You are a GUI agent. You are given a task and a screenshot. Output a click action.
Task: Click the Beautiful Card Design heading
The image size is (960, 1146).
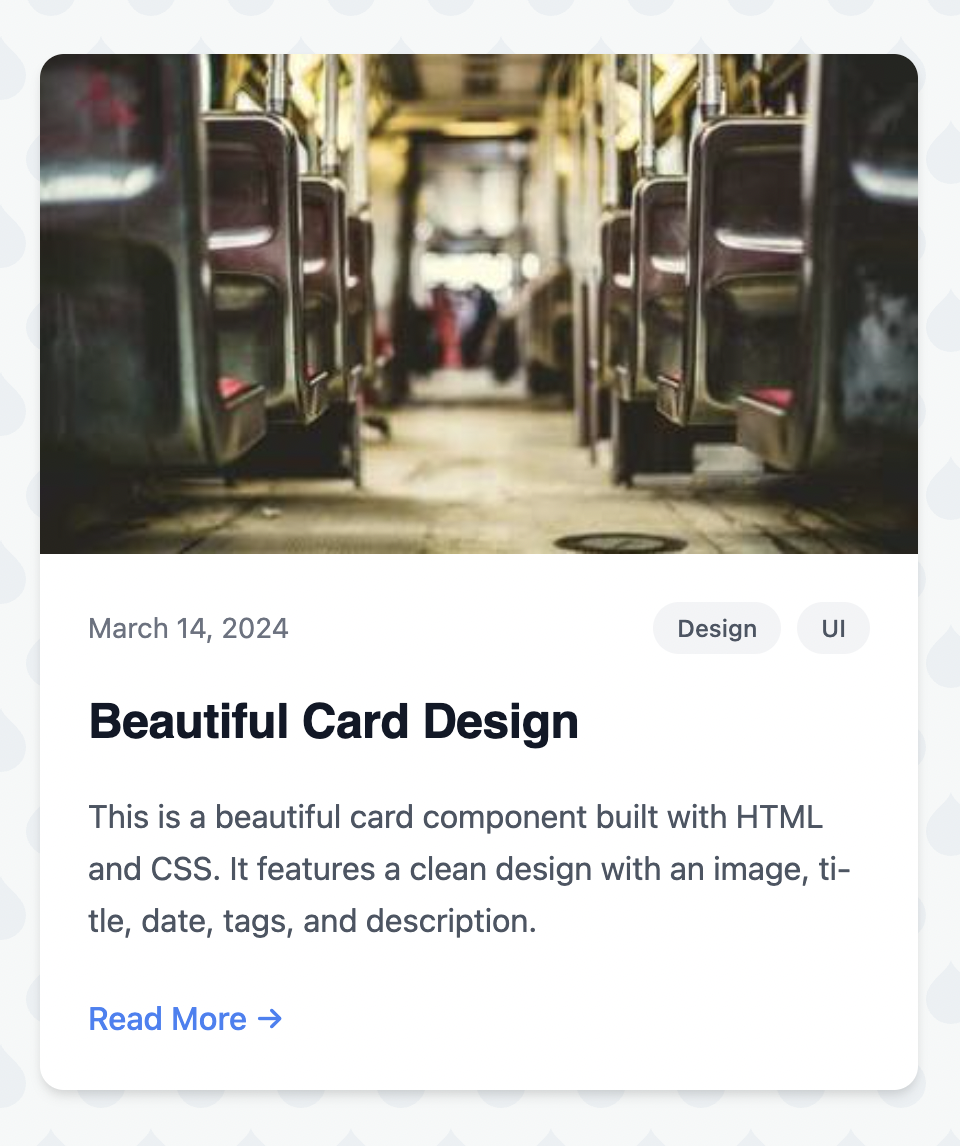pyautogui.click(x=334, y=721)
